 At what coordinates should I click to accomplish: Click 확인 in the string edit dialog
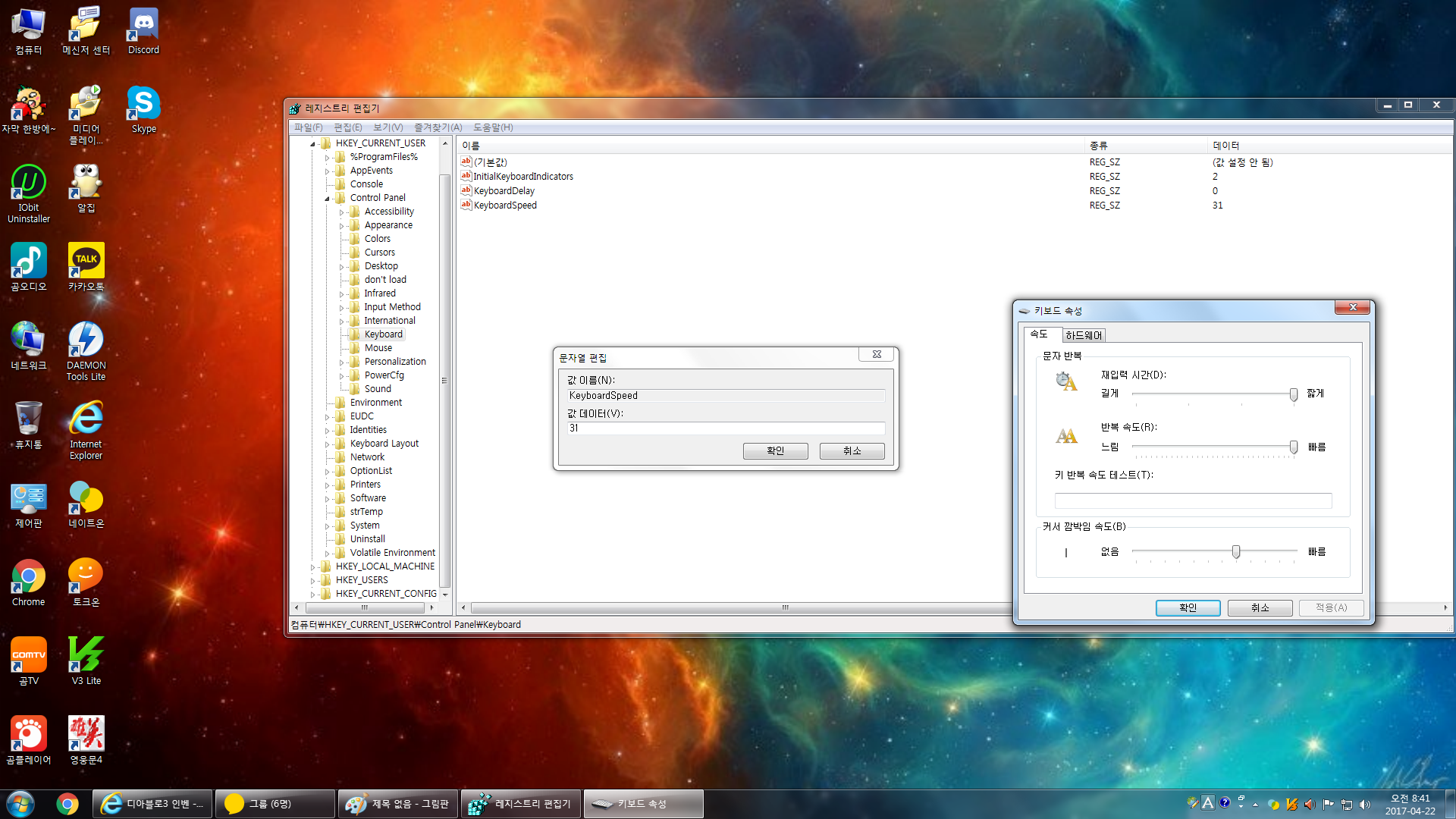775,450
